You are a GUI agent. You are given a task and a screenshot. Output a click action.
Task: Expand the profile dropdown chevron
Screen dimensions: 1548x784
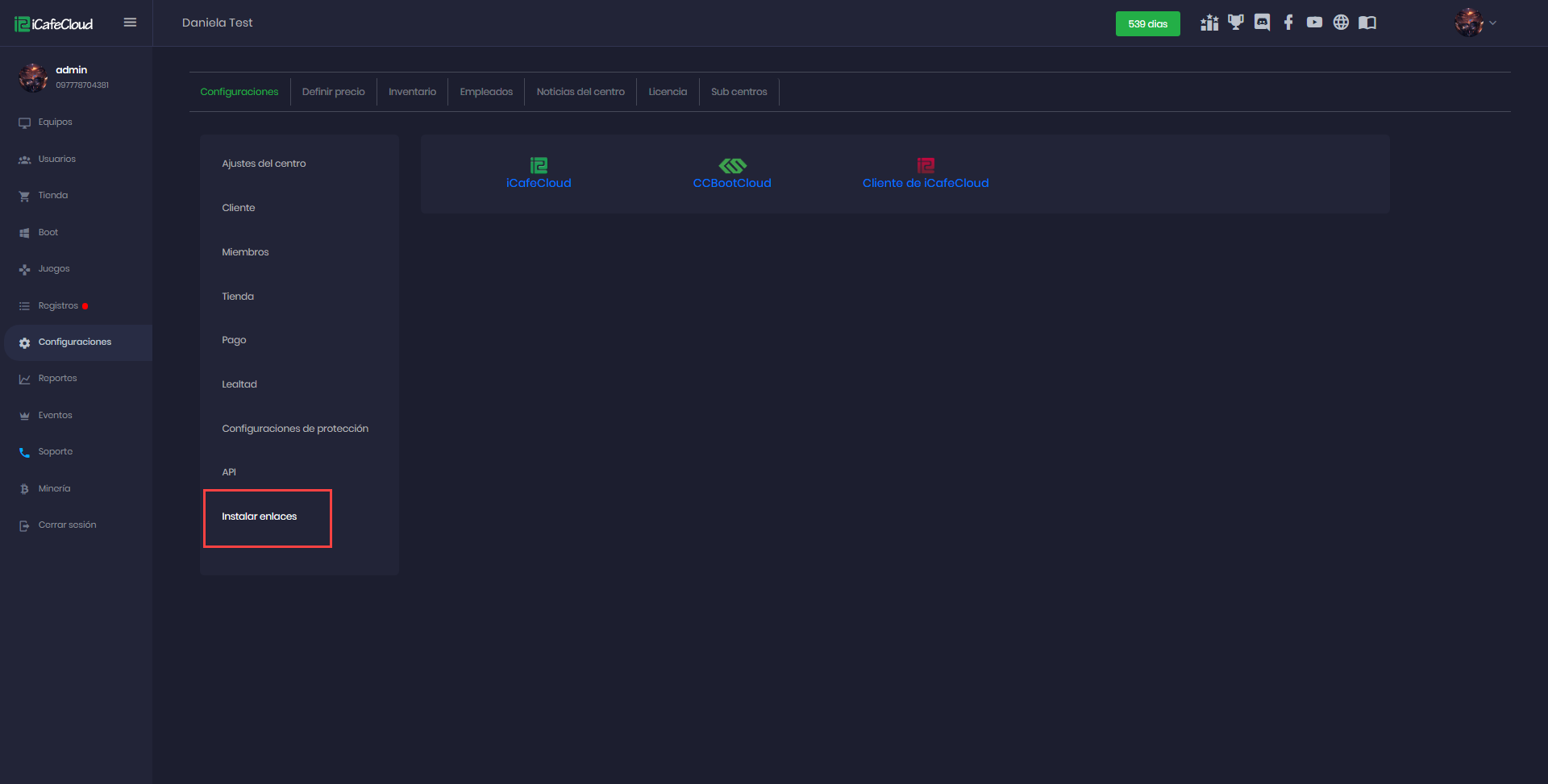click(1493, 23)
